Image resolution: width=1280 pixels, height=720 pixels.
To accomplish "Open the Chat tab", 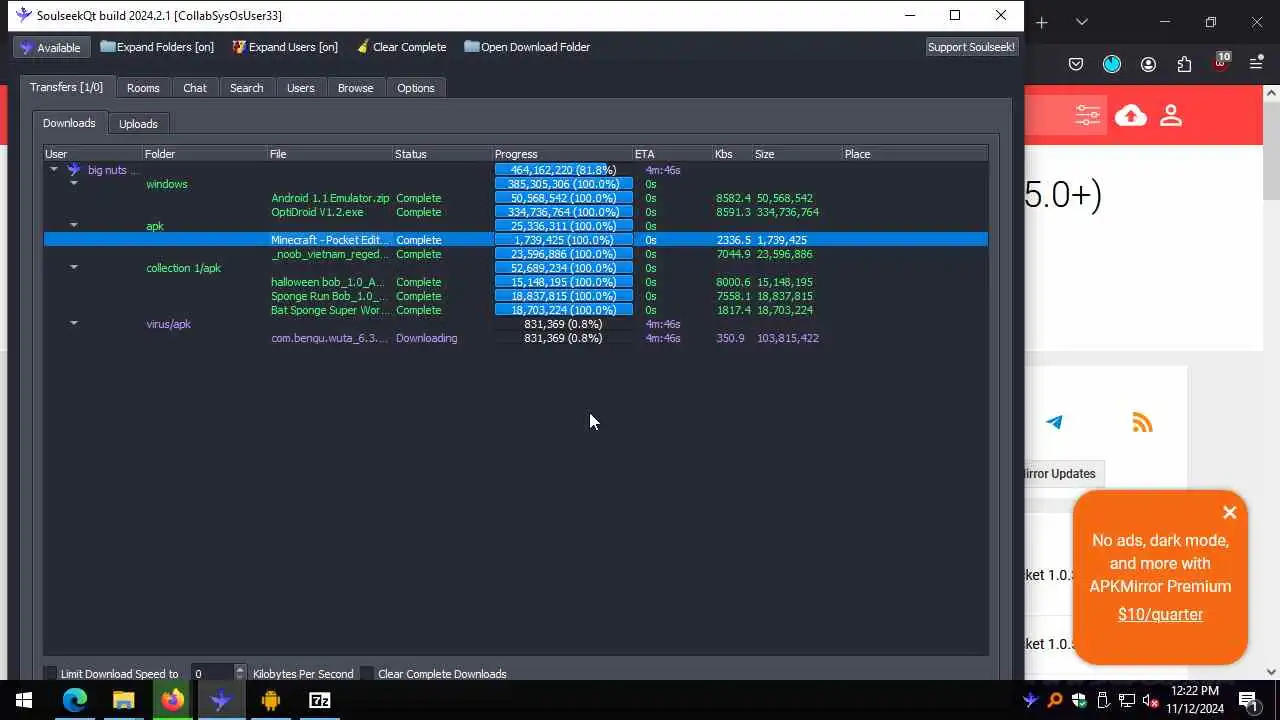I will [x=195, y=88].
